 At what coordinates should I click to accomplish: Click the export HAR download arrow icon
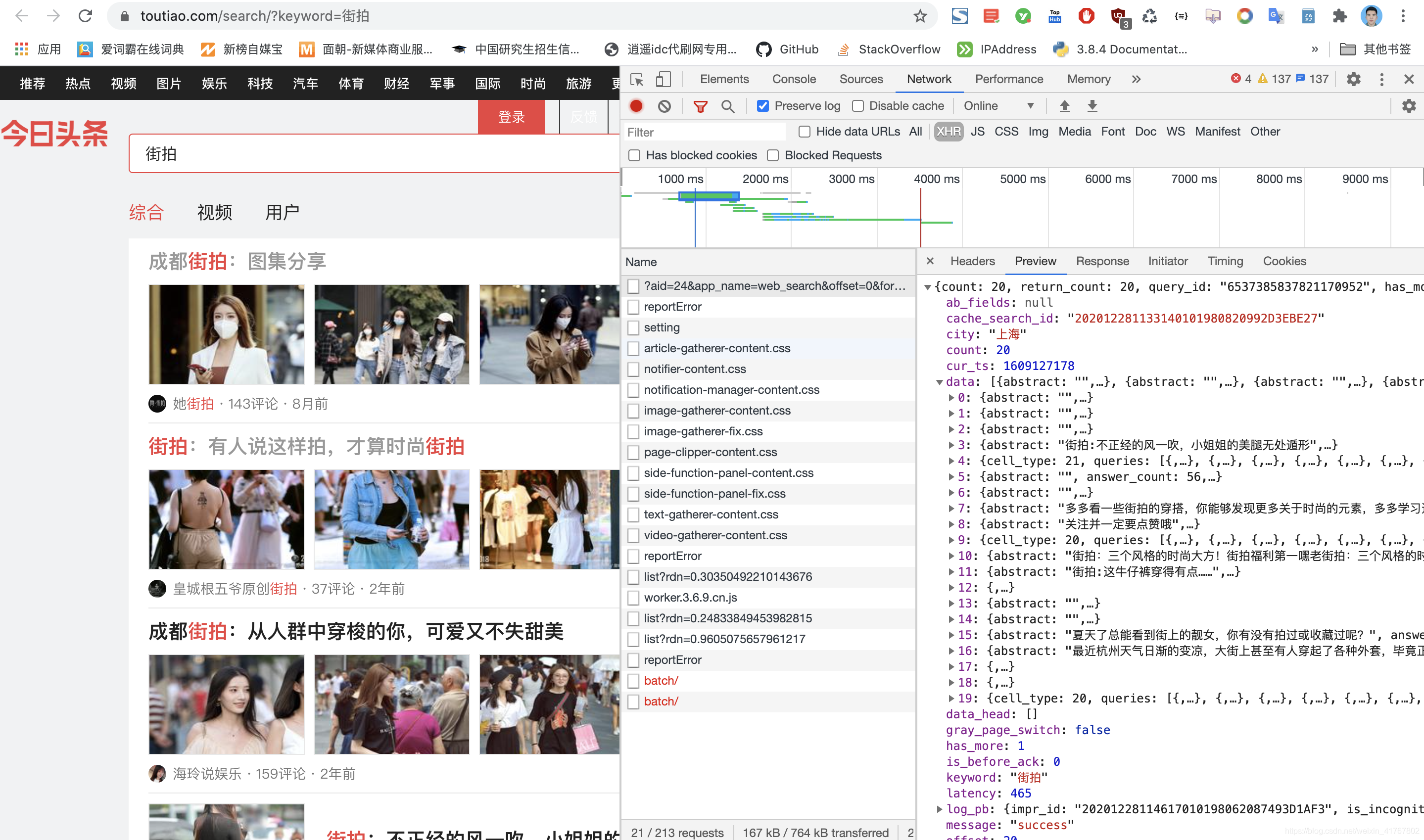1092,106
